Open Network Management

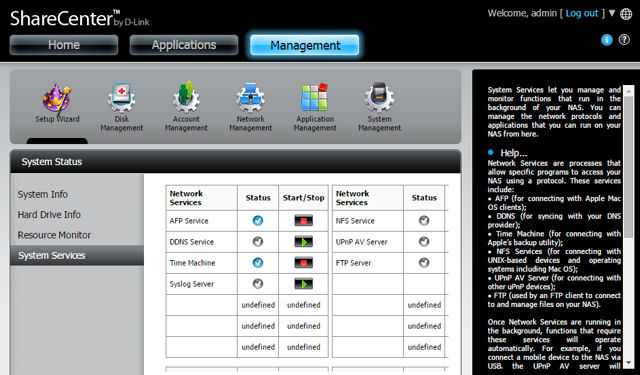click(x=251, y=107)
